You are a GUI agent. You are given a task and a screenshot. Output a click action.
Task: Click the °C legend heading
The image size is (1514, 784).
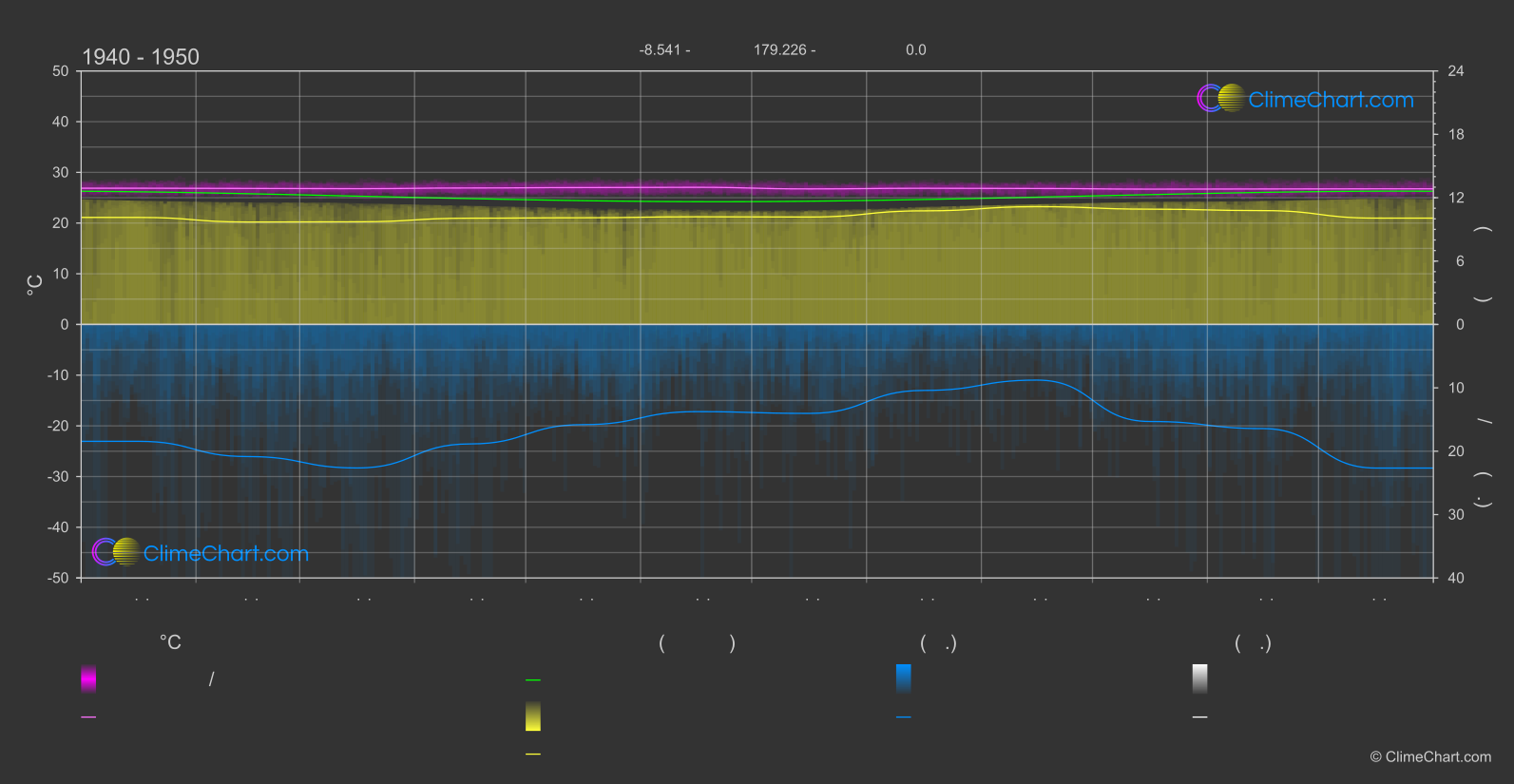tap(170, 643)
